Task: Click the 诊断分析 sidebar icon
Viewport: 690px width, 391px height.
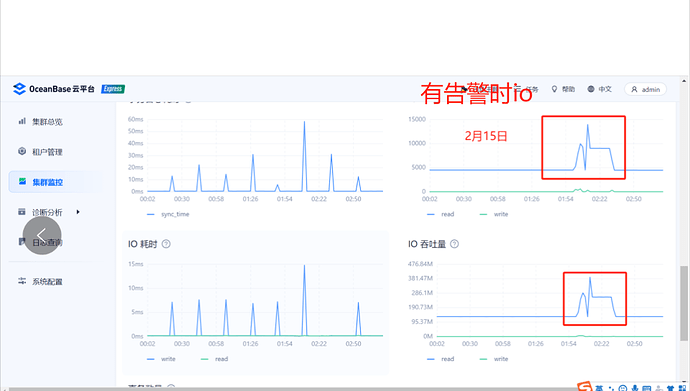Action: coord(22,212)
